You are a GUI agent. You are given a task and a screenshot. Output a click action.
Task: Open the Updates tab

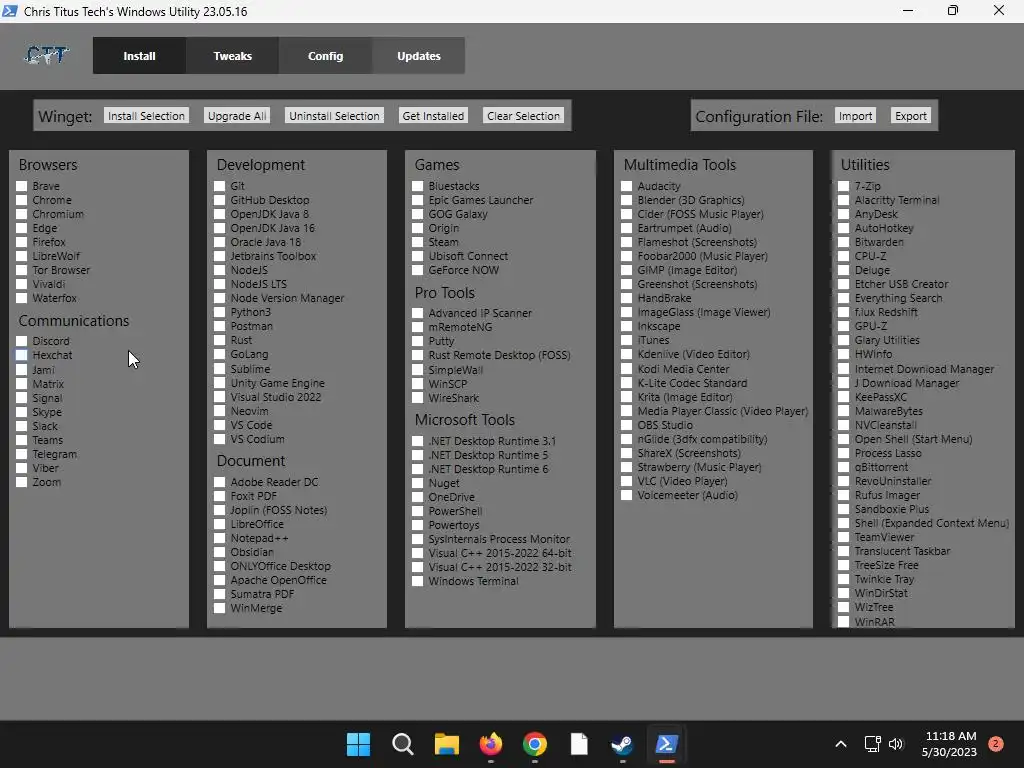[x=419, y=56]
